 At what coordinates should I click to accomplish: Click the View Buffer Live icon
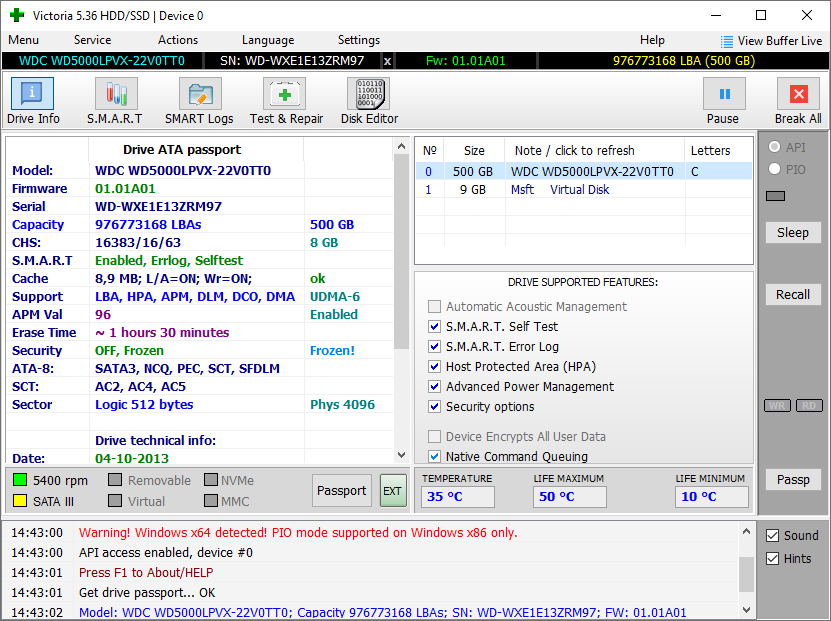coord(727,41)
